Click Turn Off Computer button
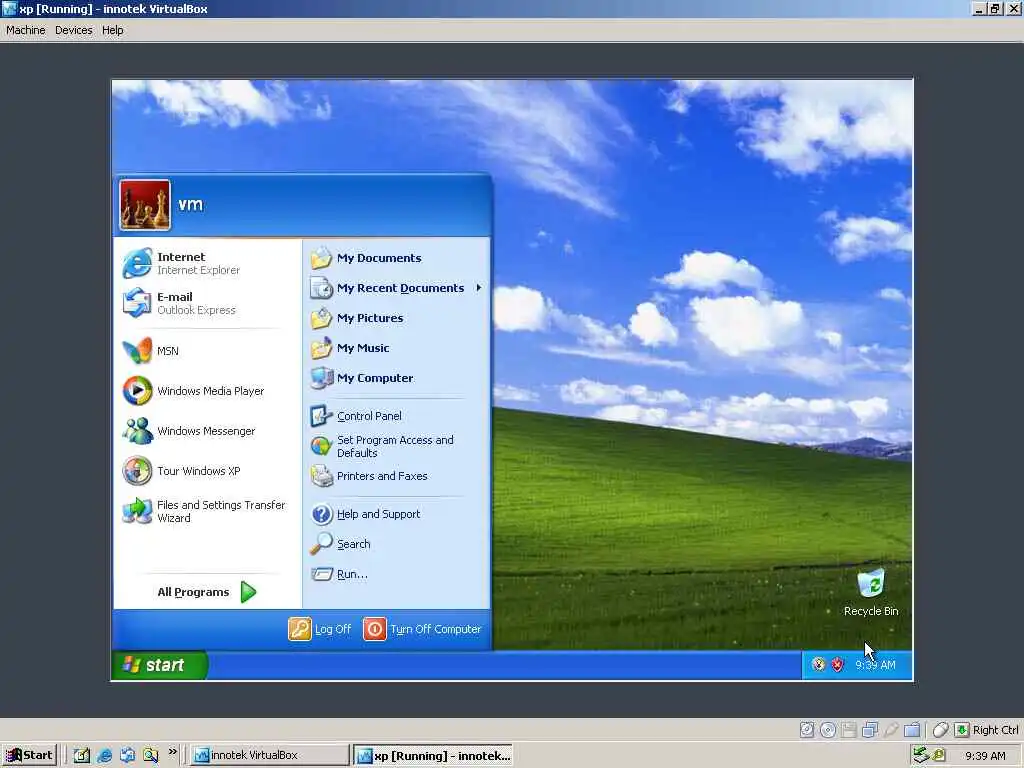Viewport: 1024px width, 768px height. [422, 629]
